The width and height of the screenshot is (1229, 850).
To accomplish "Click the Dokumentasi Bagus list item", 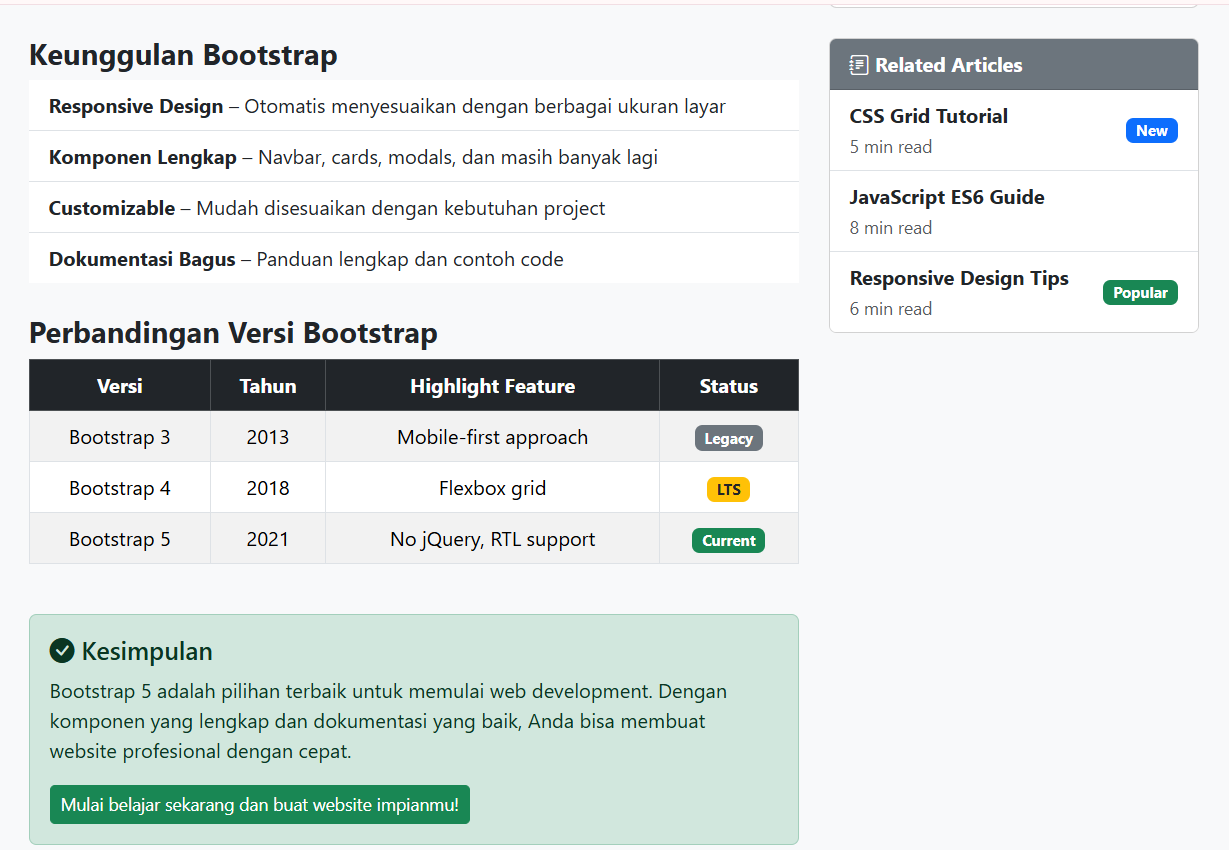I will click(306, 259).
